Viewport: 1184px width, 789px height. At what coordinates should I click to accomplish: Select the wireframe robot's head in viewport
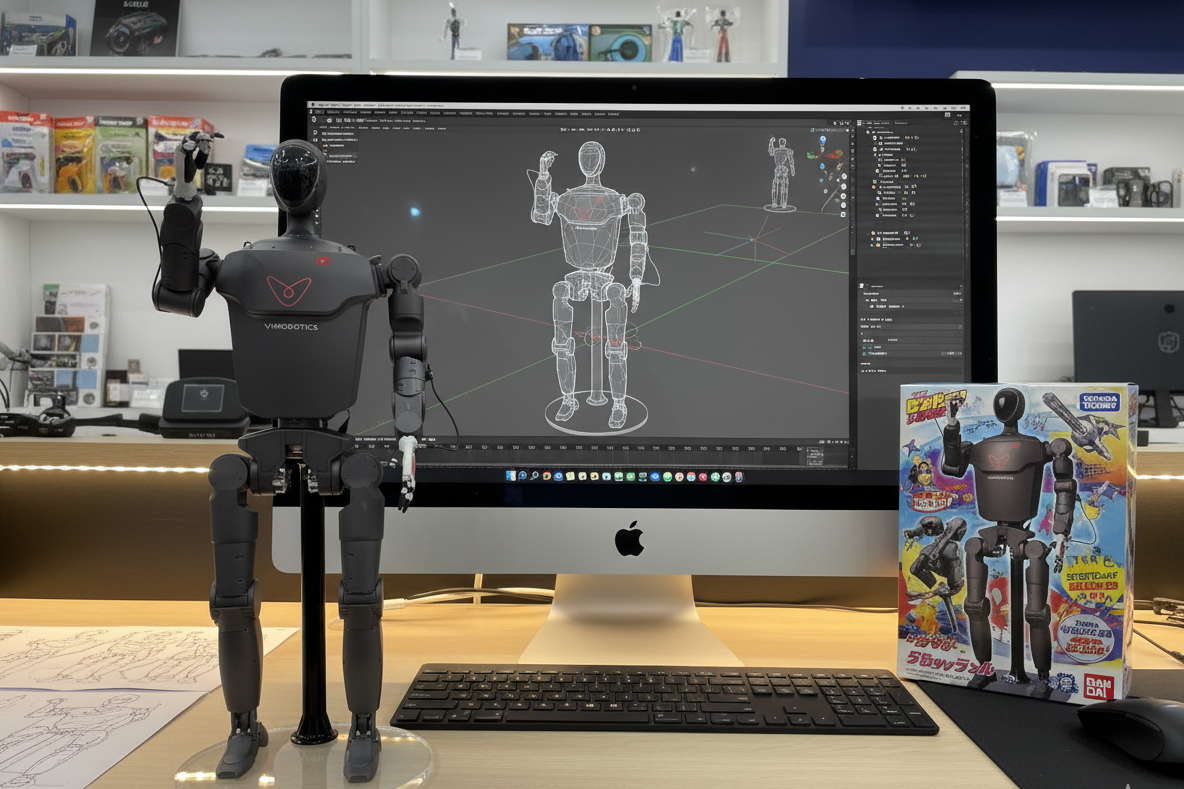coord(592,160)
